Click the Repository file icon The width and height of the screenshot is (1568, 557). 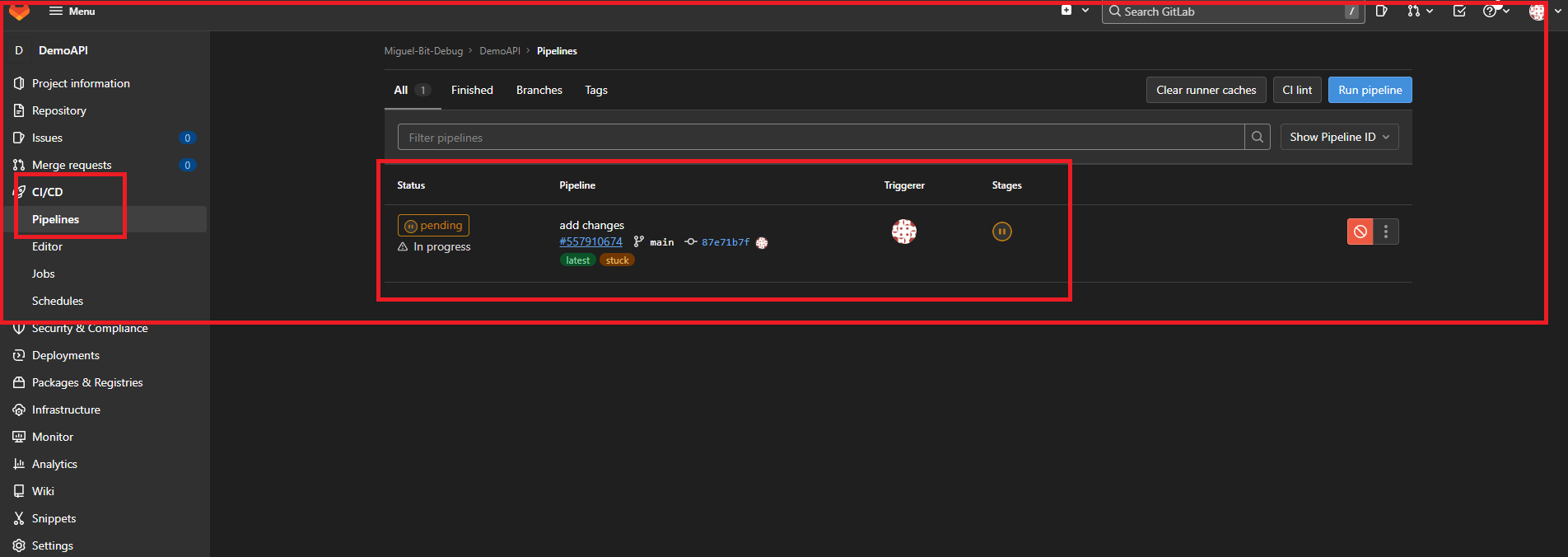click(x=19, y=110)
